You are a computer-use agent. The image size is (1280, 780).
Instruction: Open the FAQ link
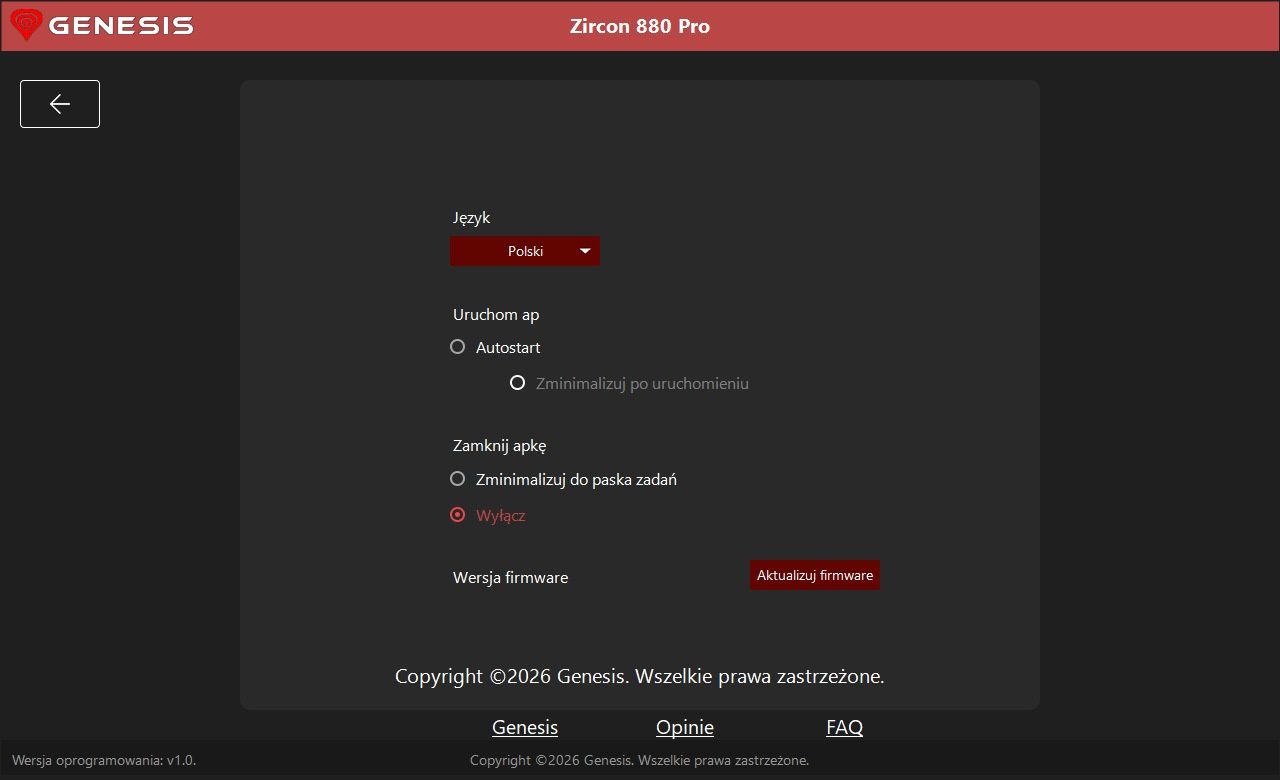[x=844, y=727]
